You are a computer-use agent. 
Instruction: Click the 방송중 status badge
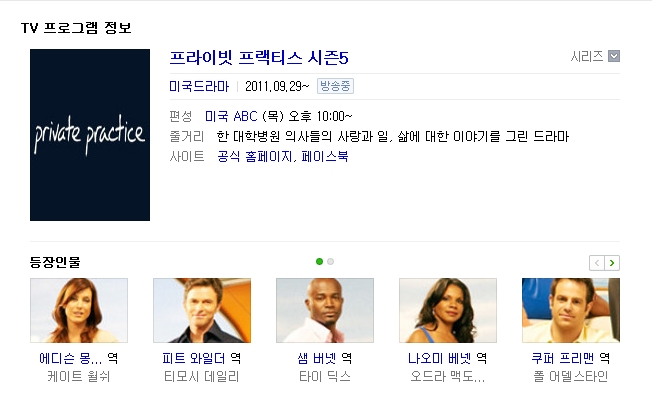tap(335, 86)
